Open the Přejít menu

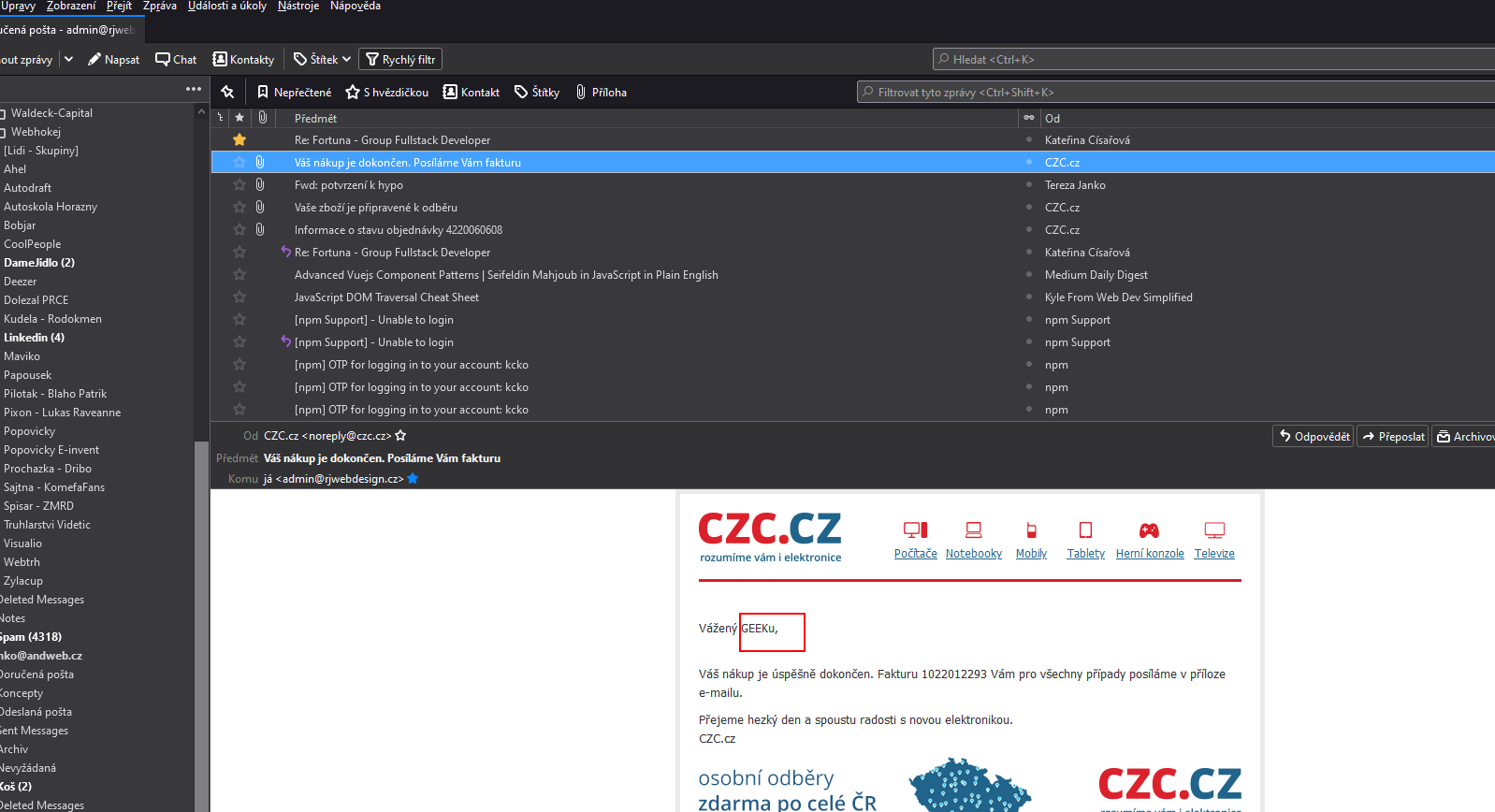119,7
